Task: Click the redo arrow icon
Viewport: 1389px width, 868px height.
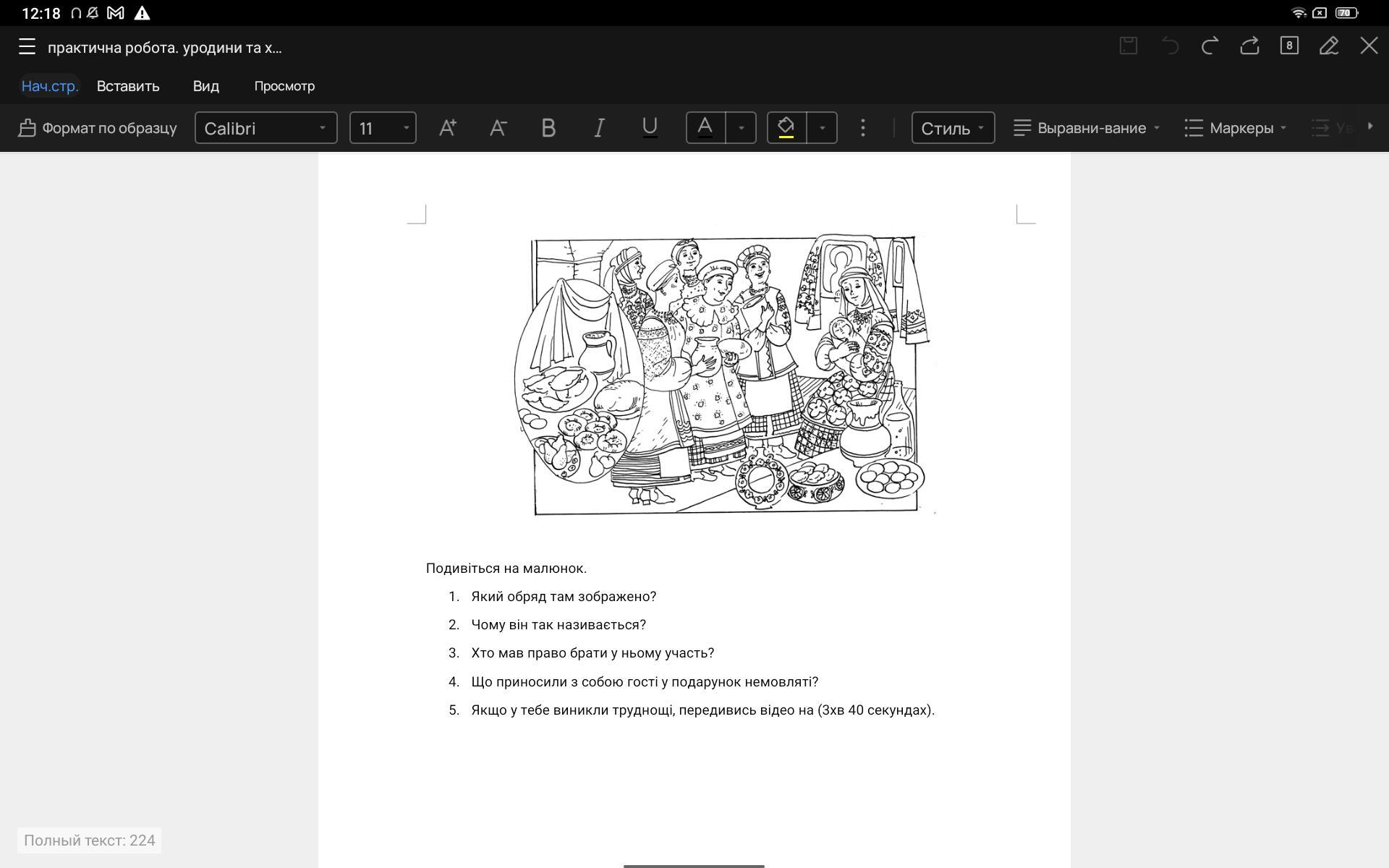Action: pos(1210,46)
